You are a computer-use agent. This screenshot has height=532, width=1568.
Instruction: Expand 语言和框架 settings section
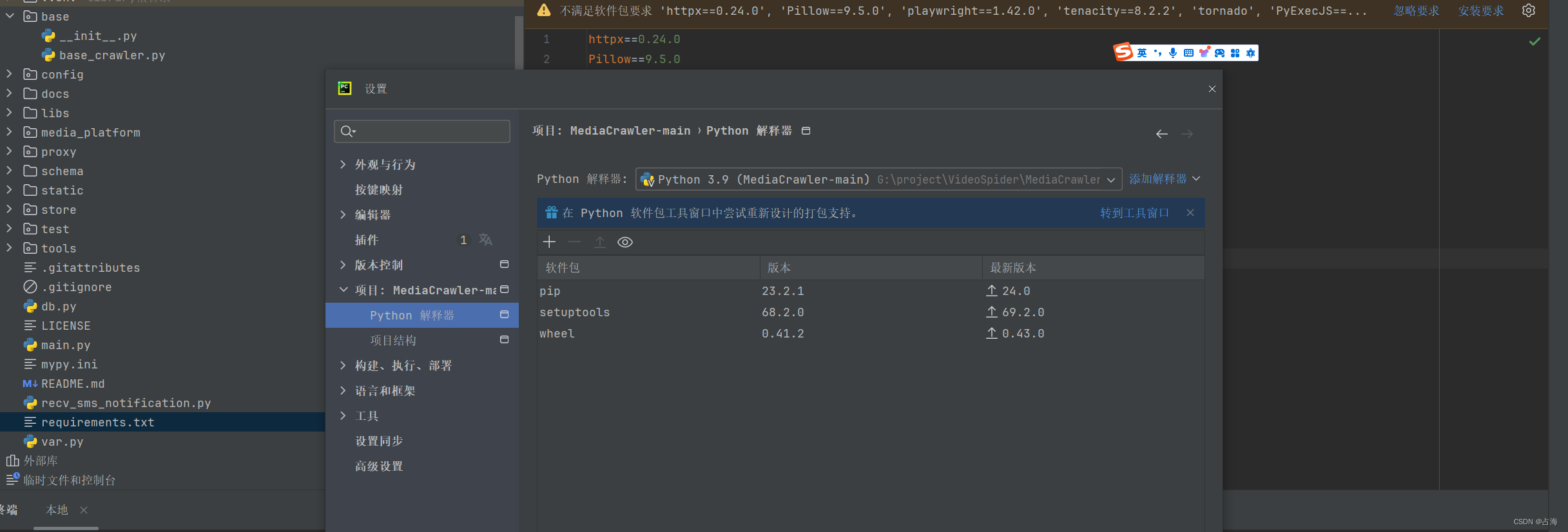point(343,390)
